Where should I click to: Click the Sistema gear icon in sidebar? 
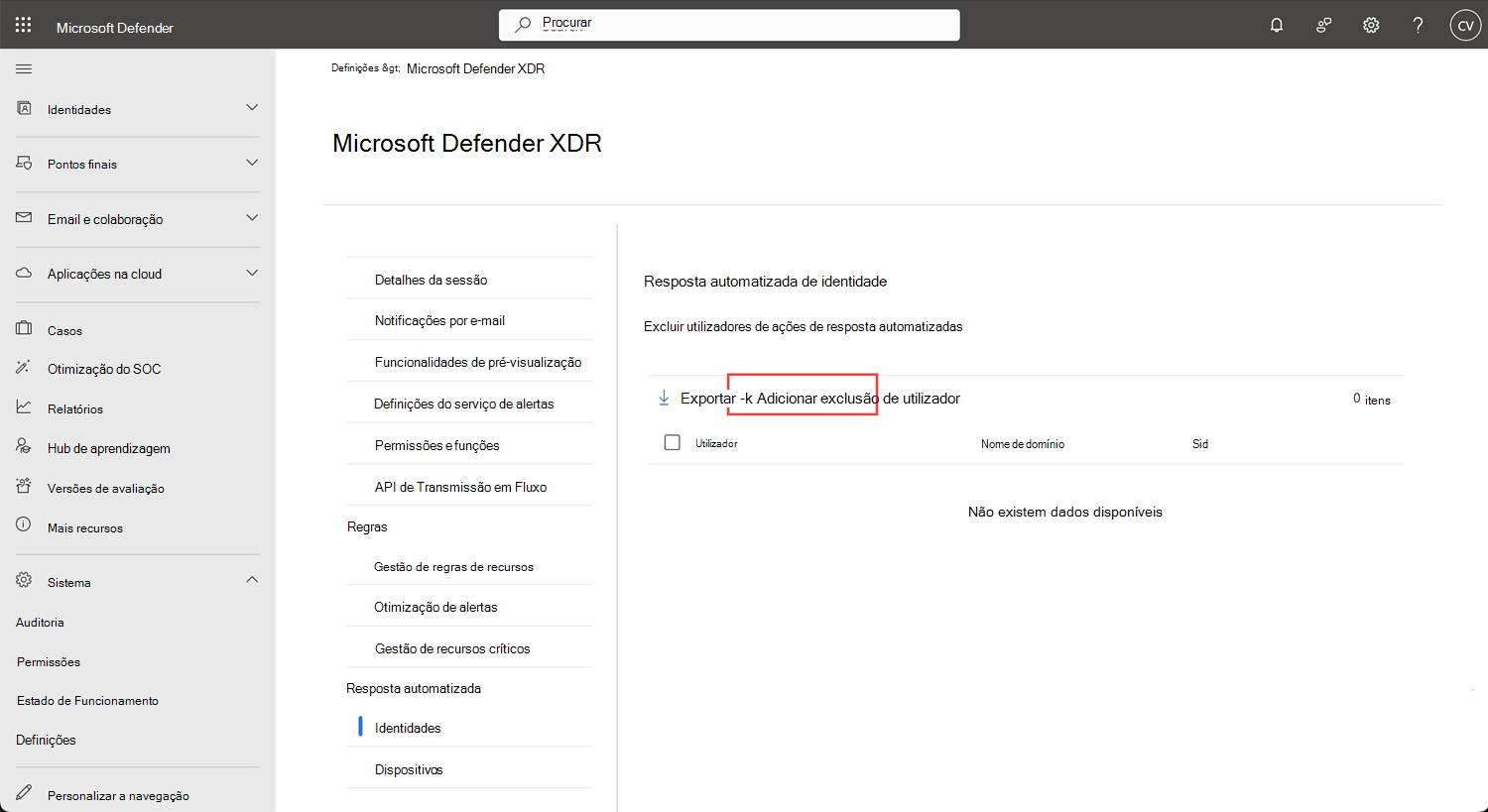pos(24,580)
